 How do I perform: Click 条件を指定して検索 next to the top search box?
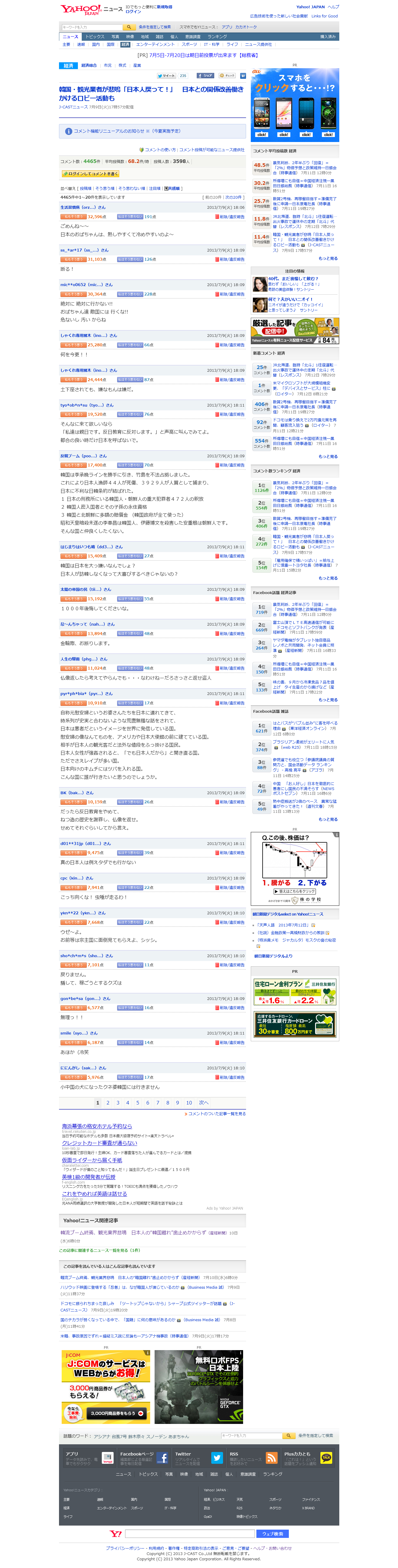155,27
